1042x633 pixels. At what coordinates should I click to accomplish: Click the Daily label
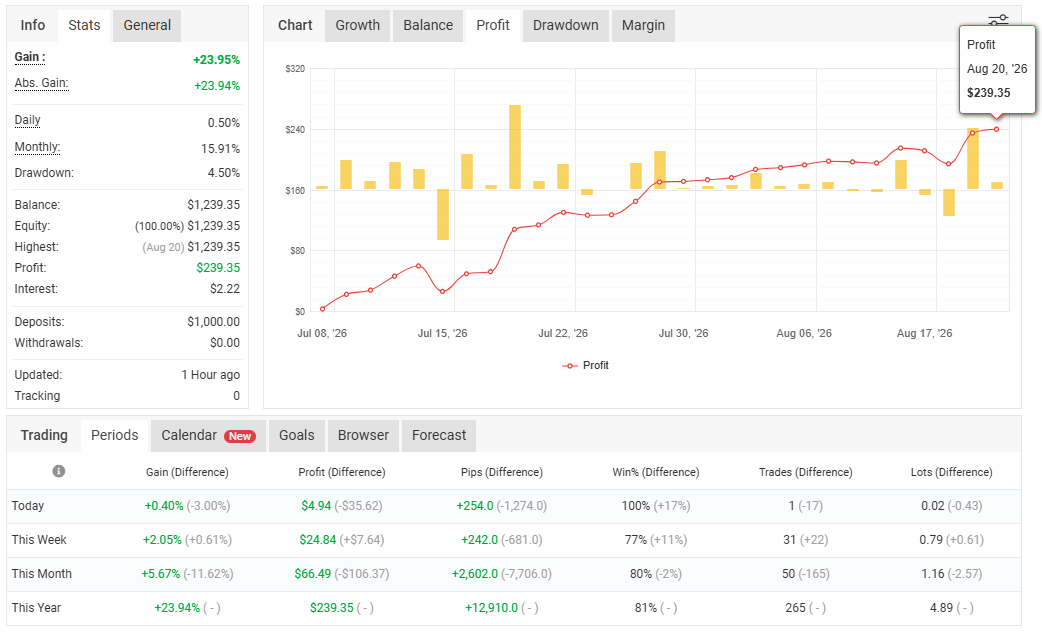27,120
